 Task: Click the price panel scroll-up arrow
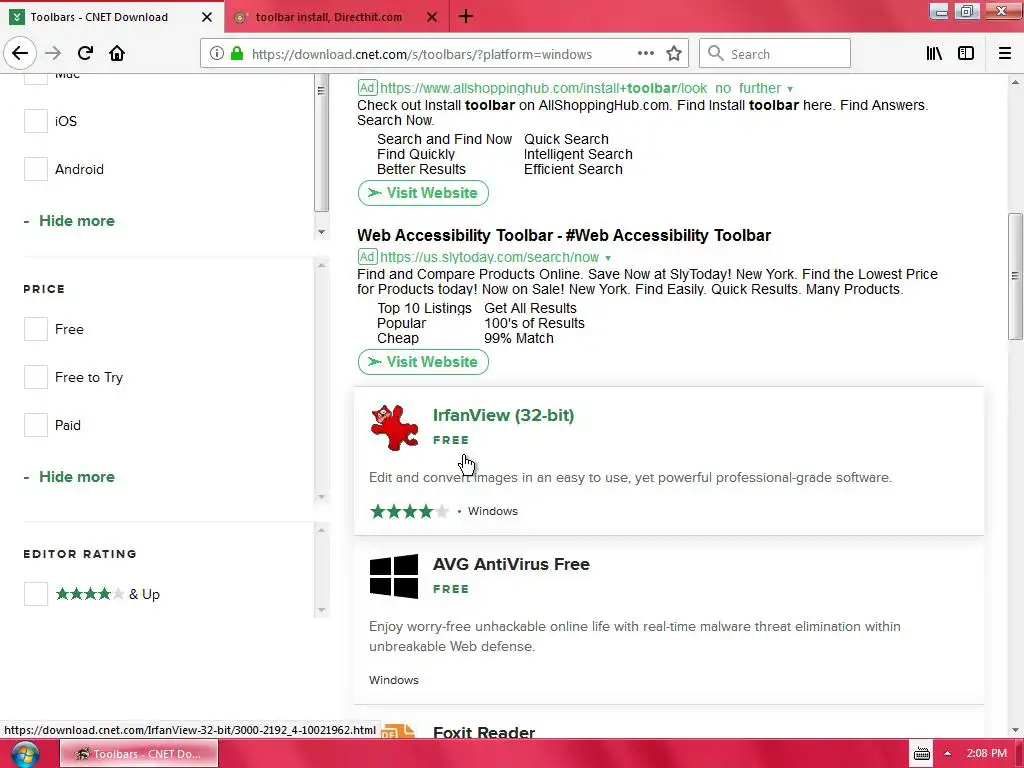click(x=321, y=264)
